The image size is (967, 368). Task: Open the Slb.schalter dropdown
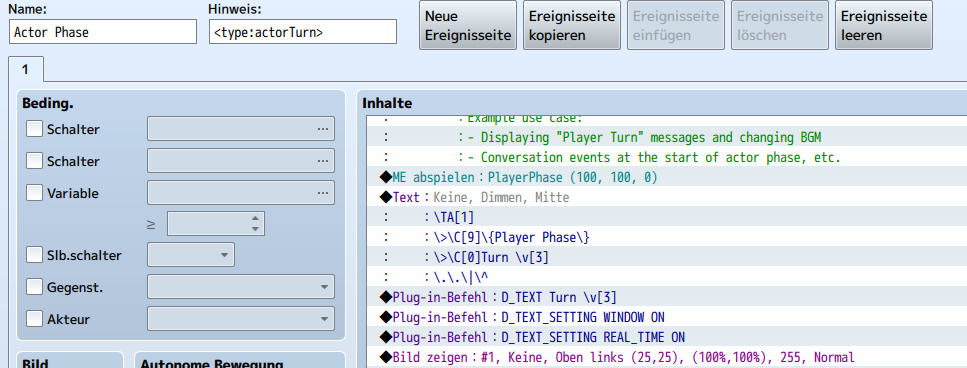point(191,255)
